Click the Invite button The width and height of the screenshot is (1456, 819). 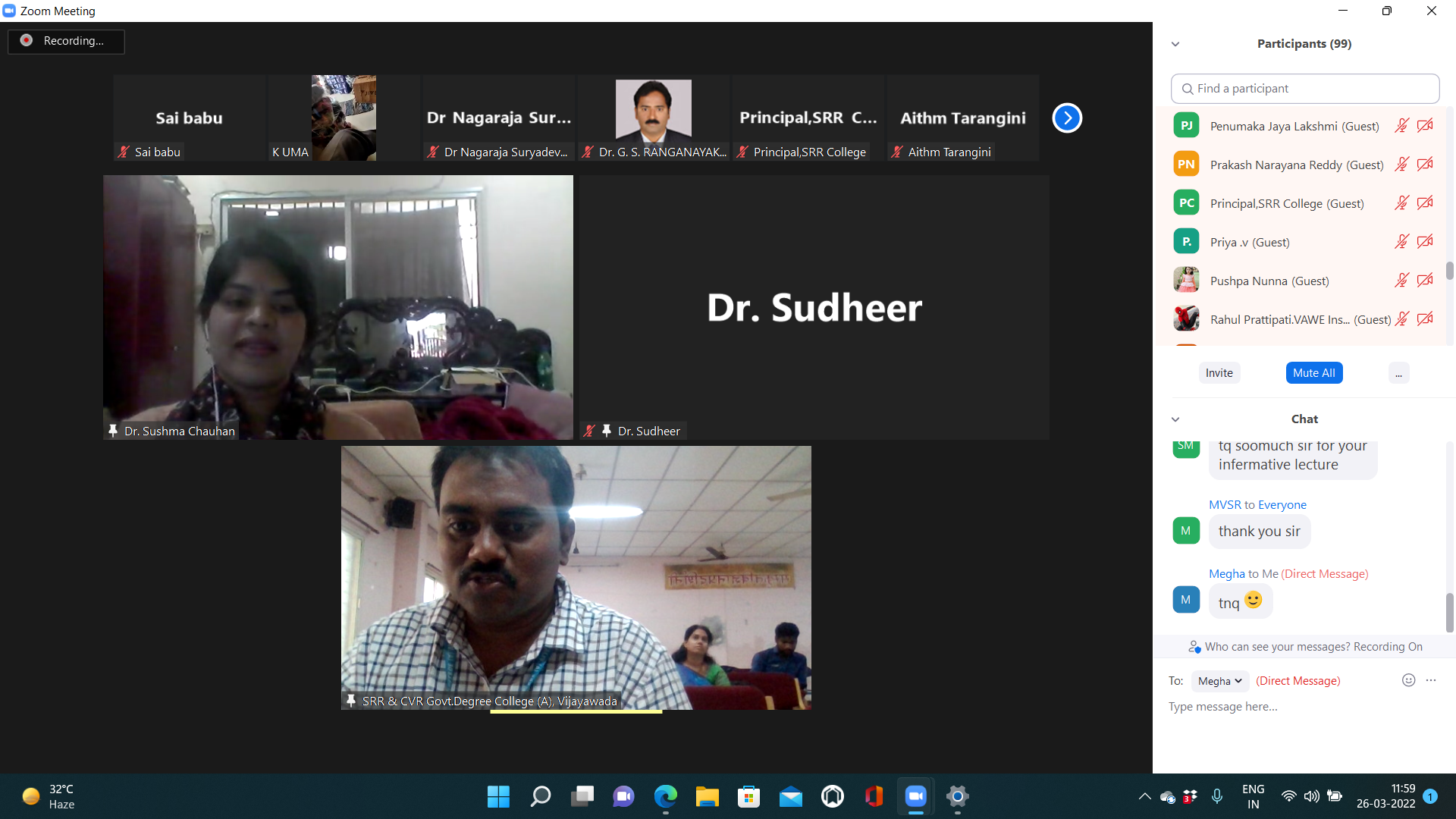coord(1219,373)
